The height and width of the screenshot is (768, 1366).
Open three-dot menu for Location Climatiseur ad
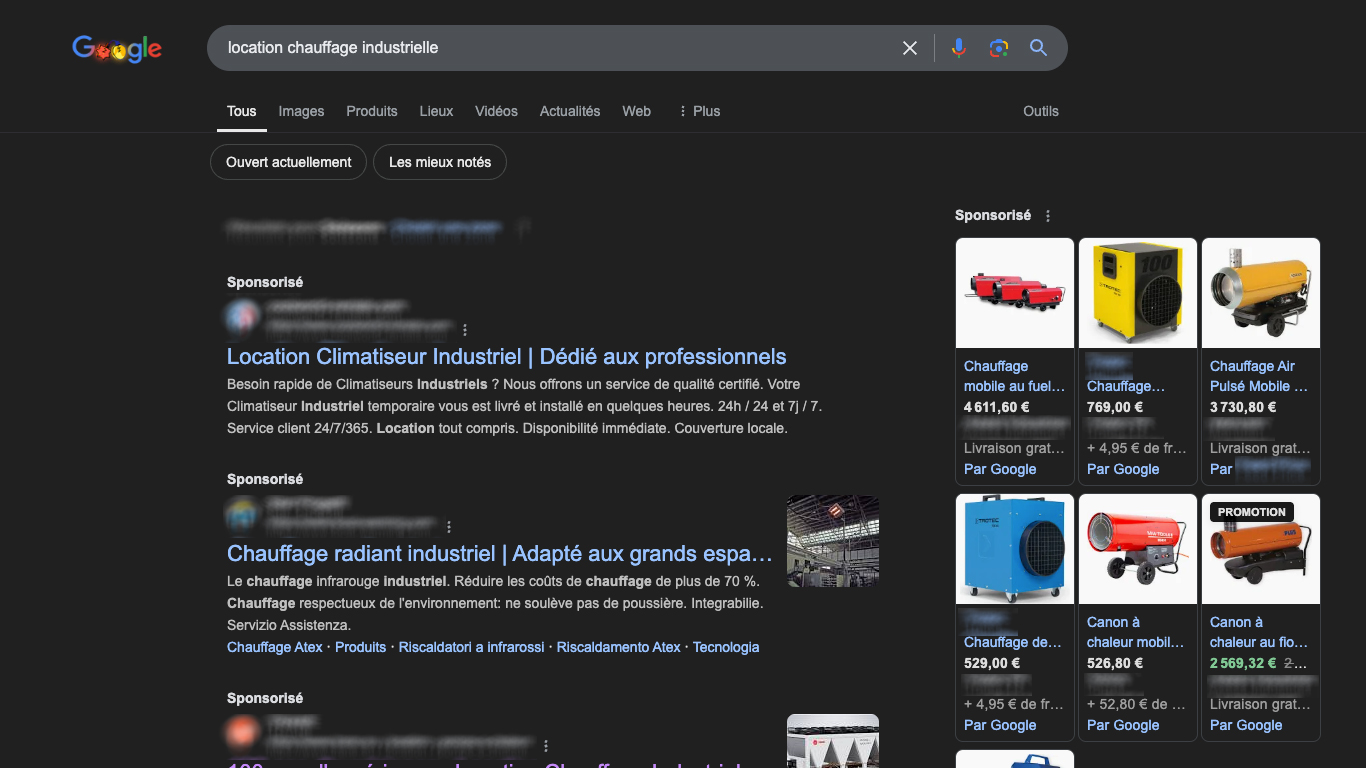(465, 330)
